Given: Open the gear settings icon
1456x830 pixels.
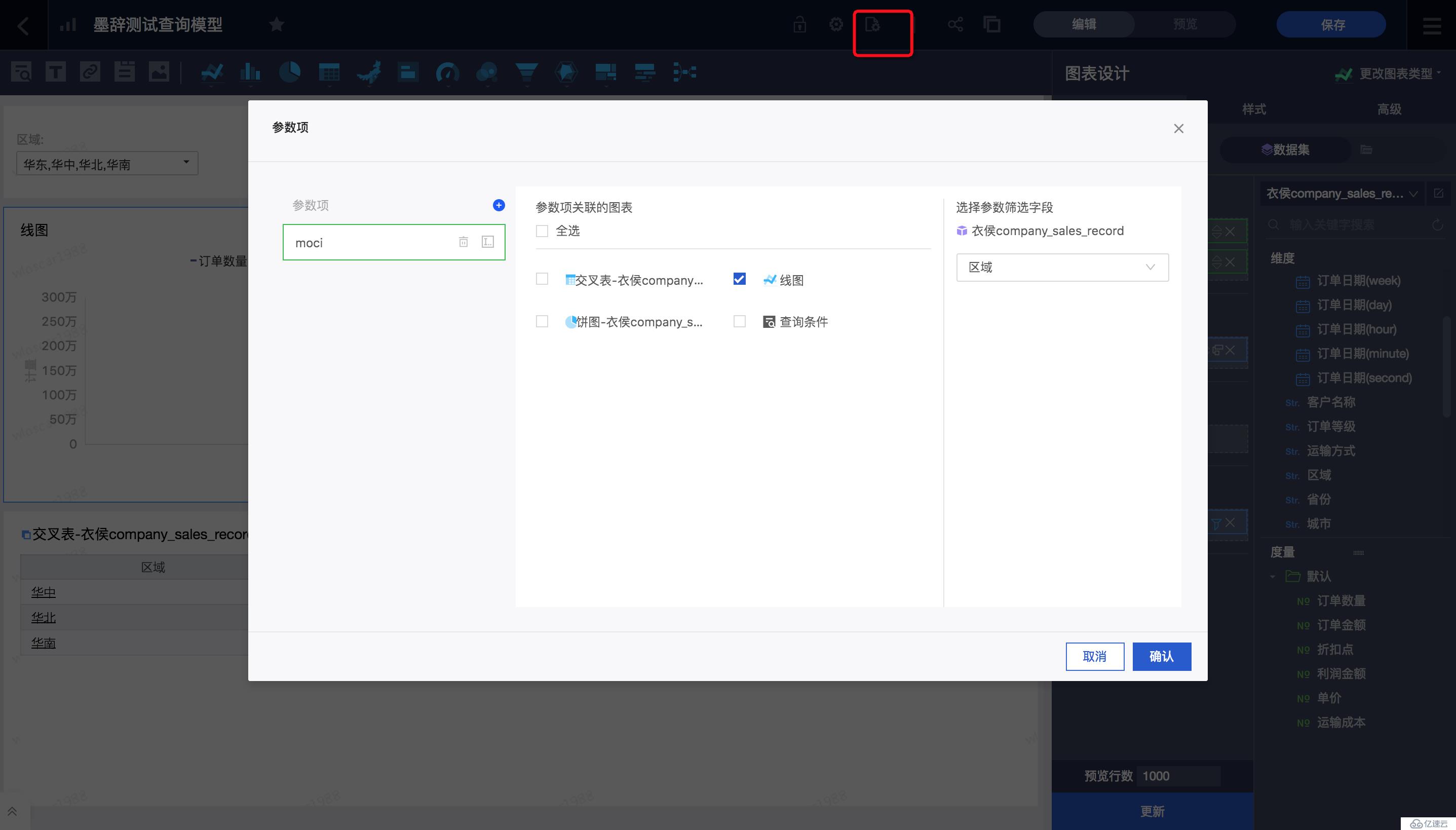Looking at the screenshot, I should click(835, 24).
